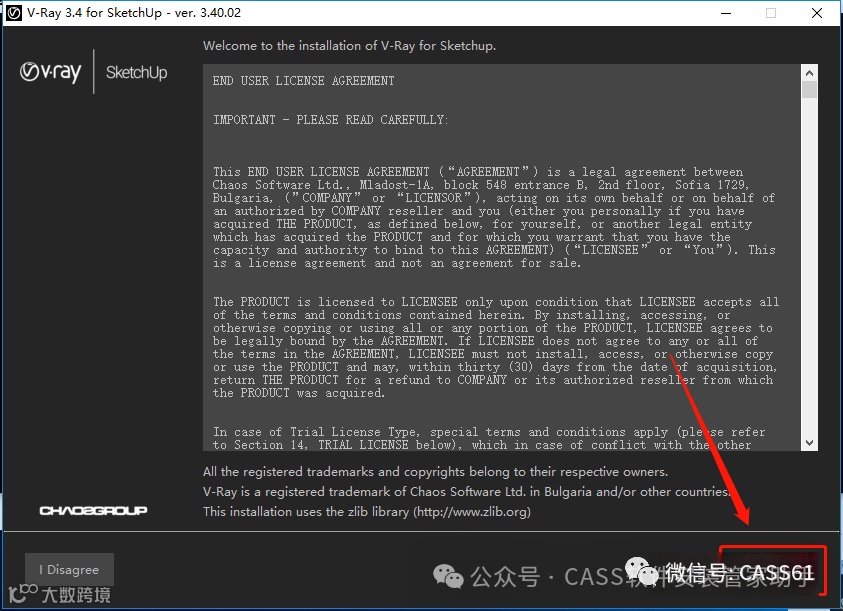Click the disabled maximize button in title bar

pyautogui.click(x=771, y=13)
